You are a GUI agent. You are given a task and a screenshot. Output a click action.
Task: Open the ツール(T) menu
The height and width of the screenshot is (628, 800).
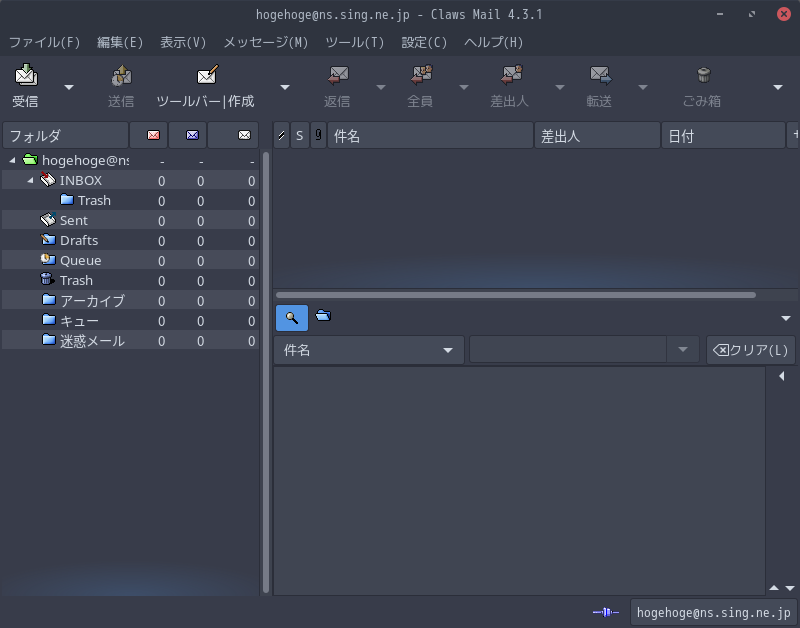pos(355,42)
